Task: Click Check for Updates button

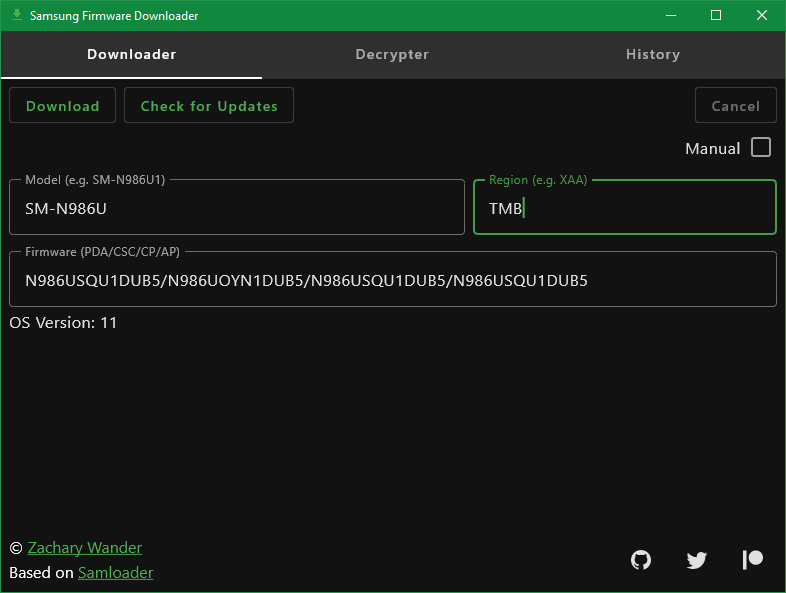Action: [209, 106]
